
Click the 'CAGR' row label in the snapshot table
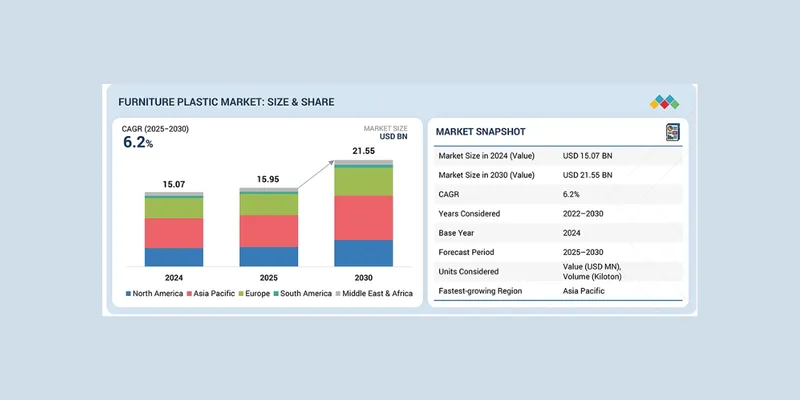pos(449,194)
